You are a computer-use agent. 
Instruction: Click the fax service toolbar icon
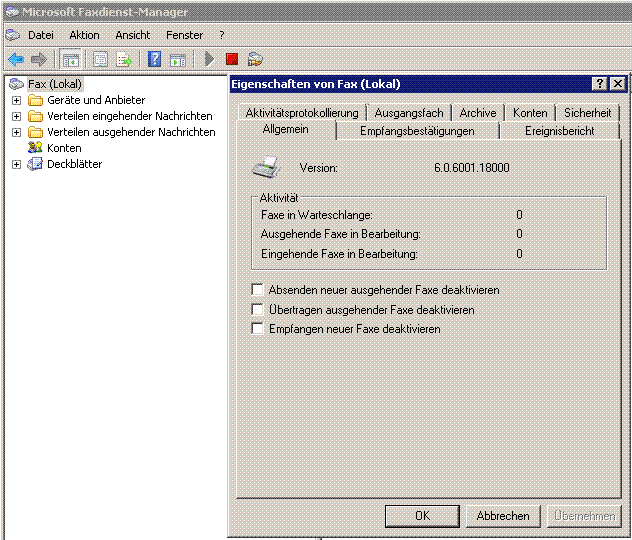click(255, 59)
